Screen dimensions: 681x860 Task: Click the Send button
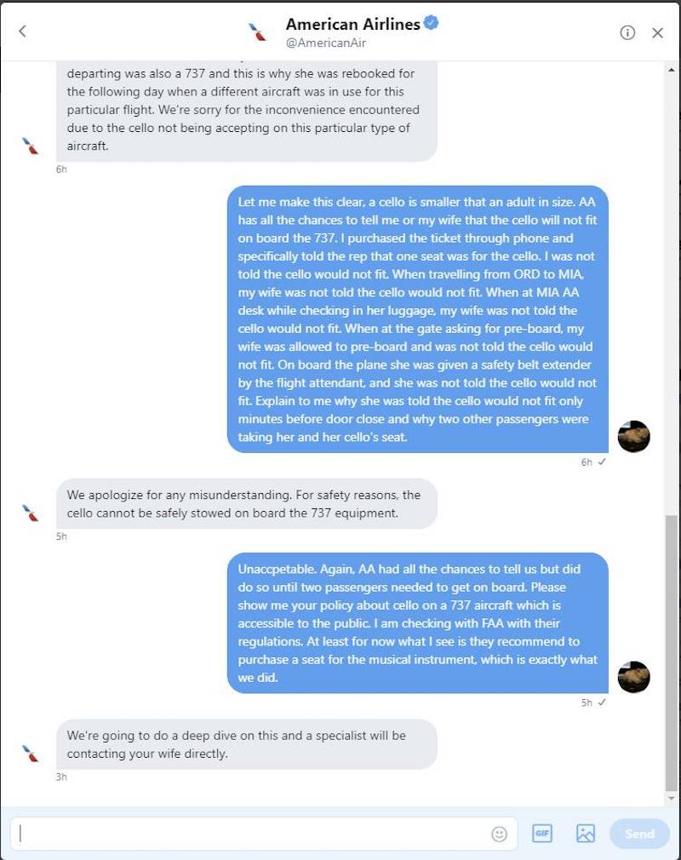click(639, 834)
